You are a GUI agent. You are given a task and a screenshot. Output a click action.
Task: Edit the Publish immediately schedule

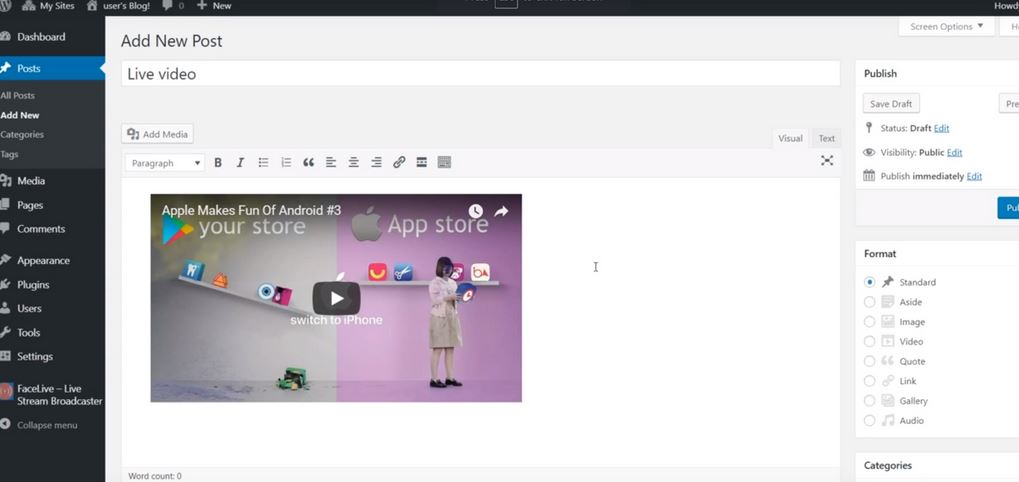pos(974,177)
